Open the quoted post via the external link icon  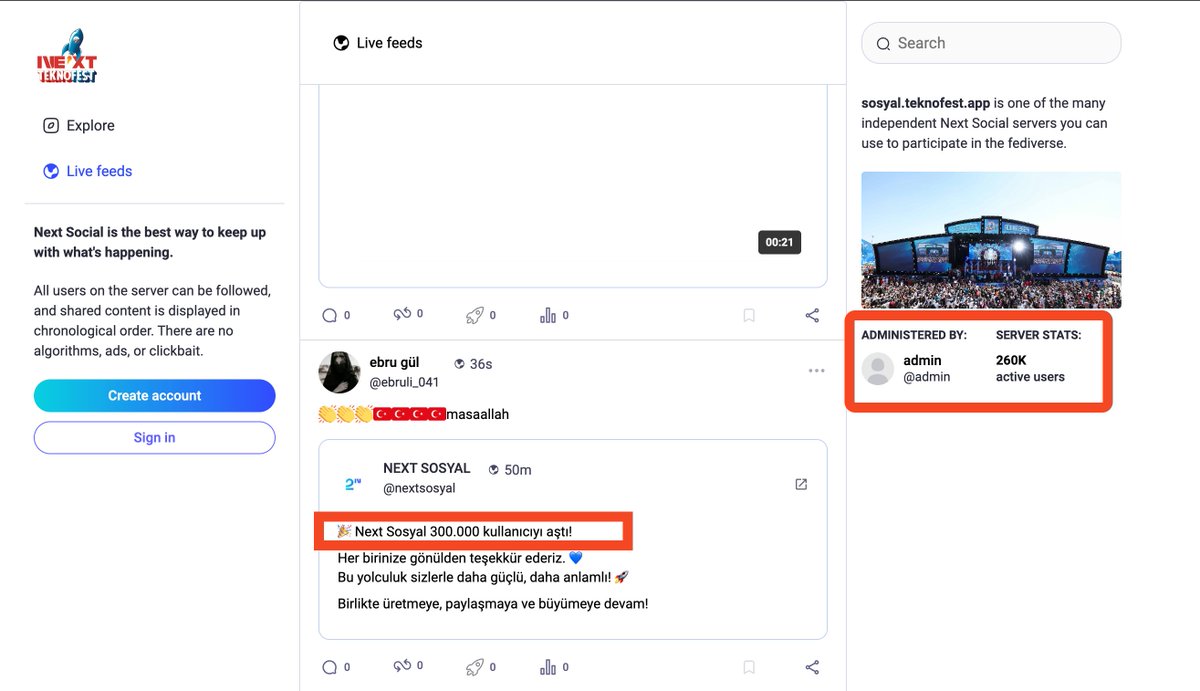801,484
